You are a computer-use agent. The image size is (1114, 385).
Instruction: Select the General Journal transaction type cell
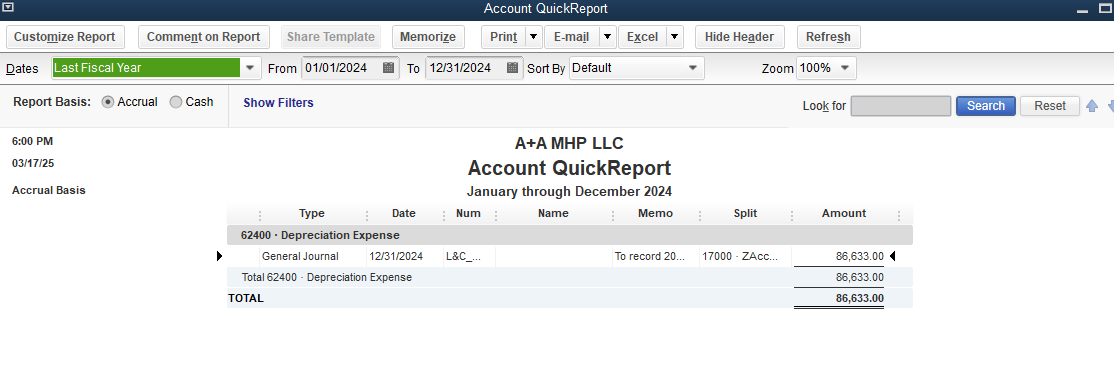click(300, 256)
